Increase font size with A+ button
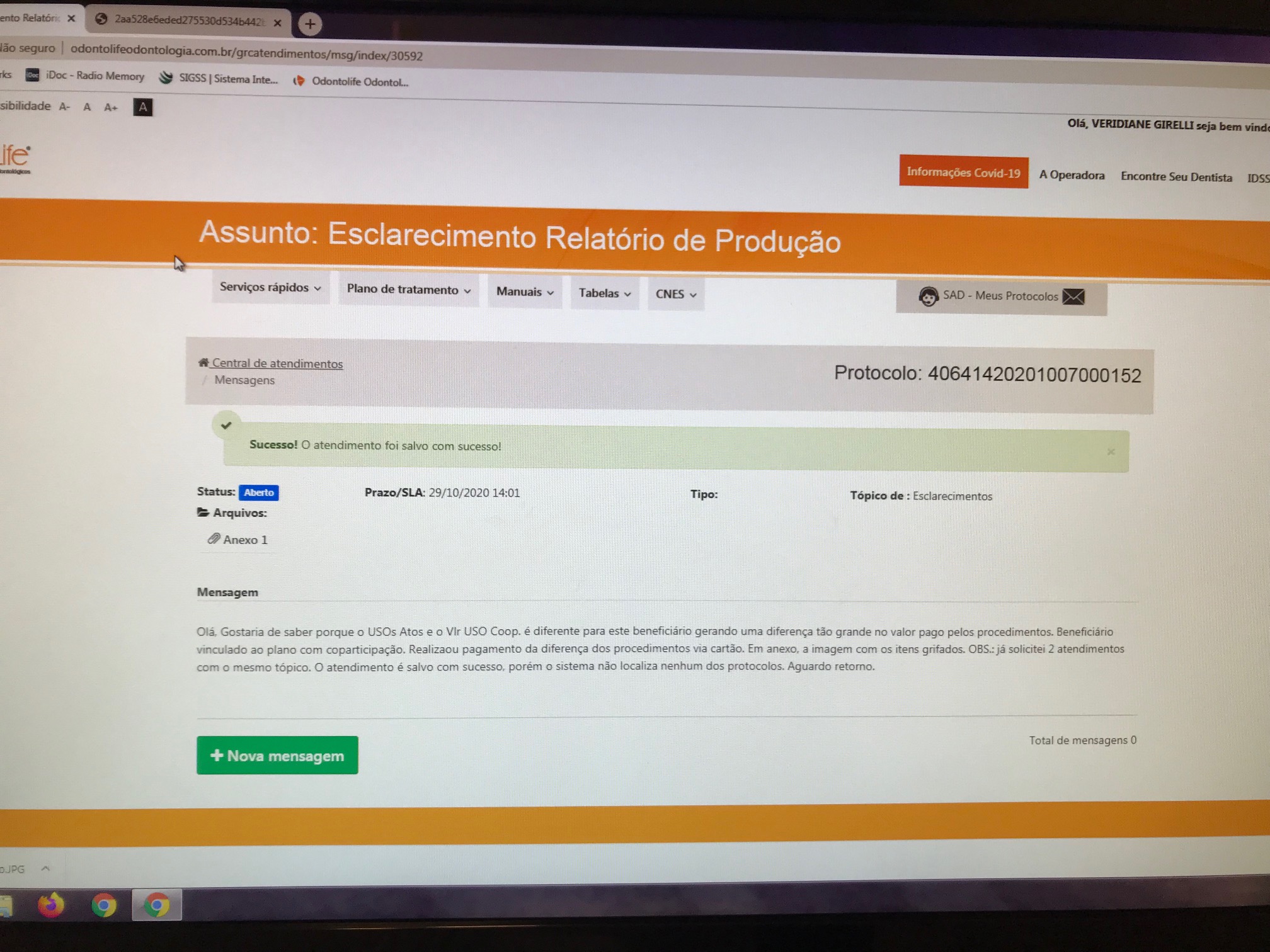Viewport: 1270px width, 952px height. click(111, 108)
